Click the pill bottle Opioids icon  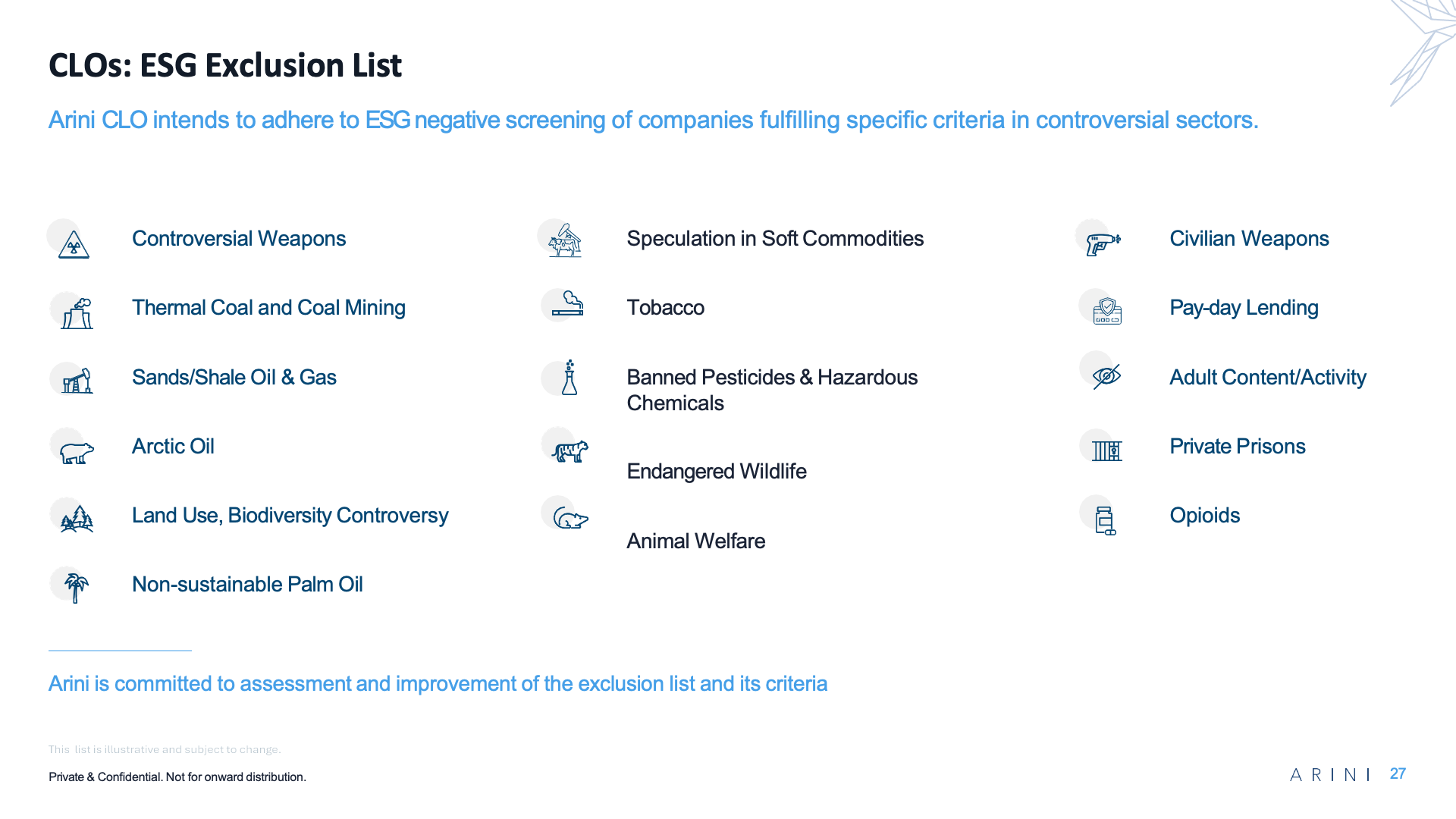(x=1106, y=521)
